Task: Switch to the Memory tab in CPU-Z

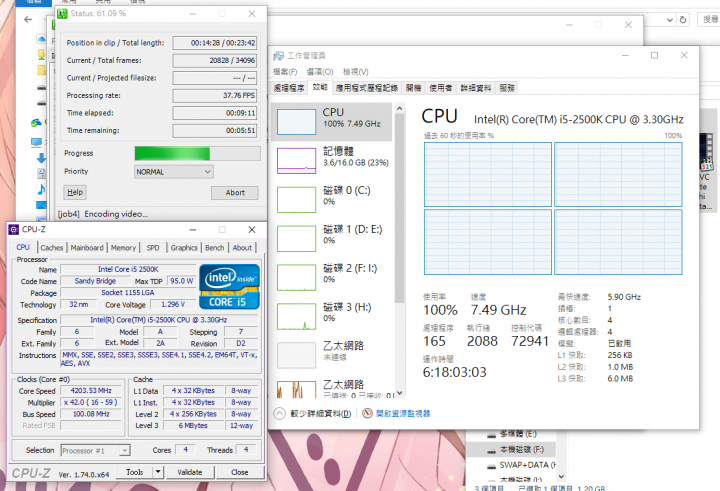Action: 123,248
